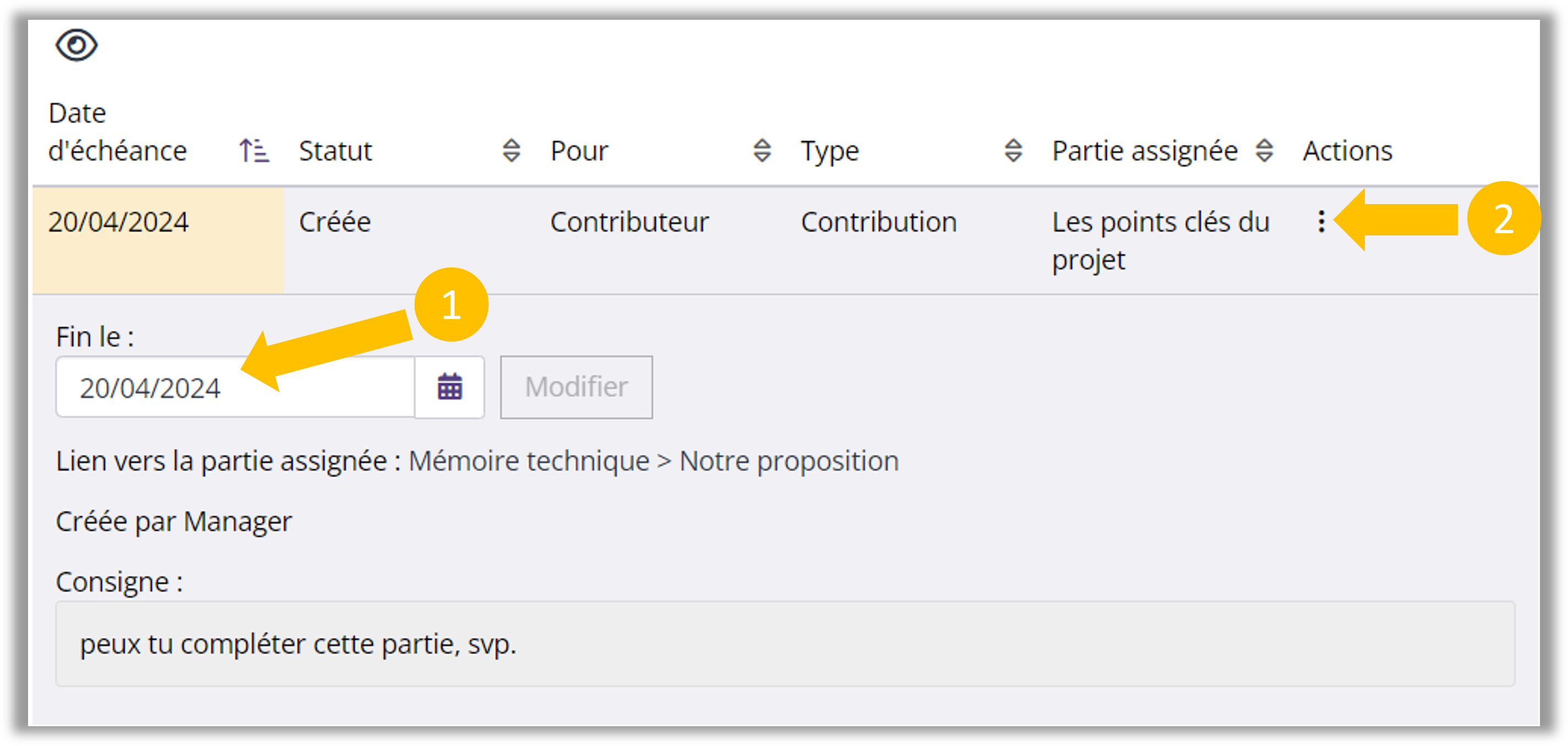Click the Statut column header label
The image size is (1568, 746).
click(x=335, y=151)
